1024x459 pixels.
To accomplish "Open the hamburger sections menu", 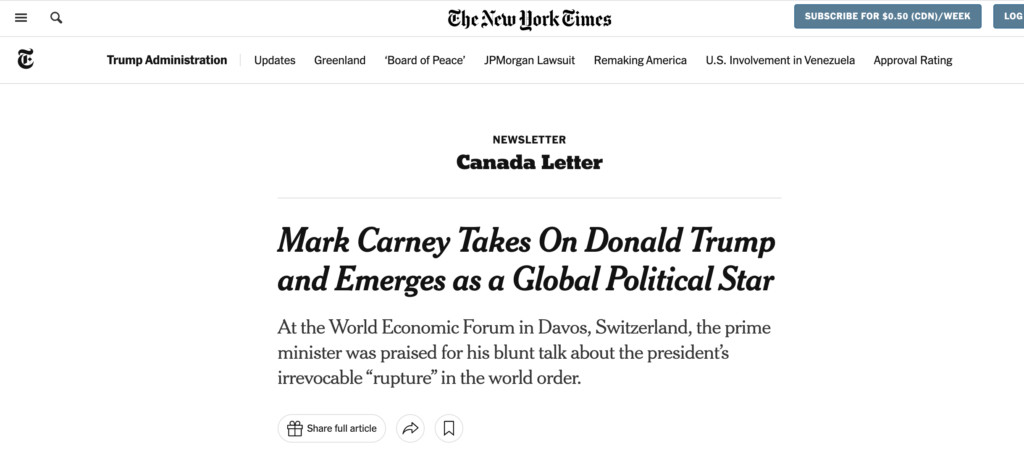I will tap(21, 18).
